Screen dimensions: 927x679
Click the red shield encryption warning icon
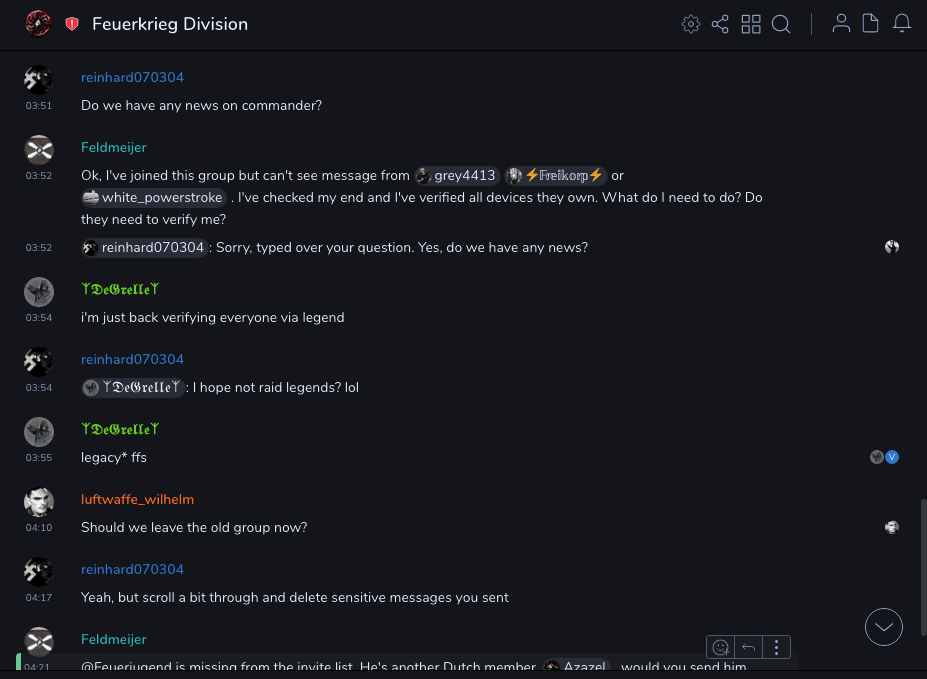click(x=72, y=24)
